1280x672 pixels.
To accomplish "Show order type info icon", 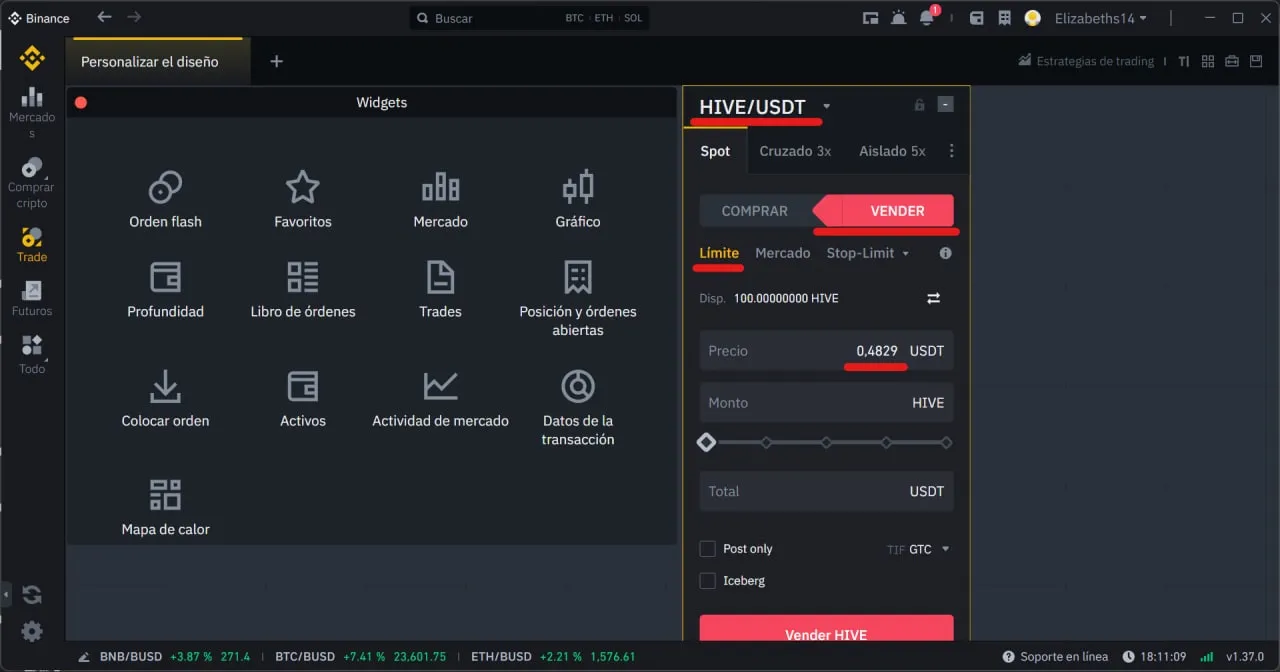I will [x=945, y=253].
